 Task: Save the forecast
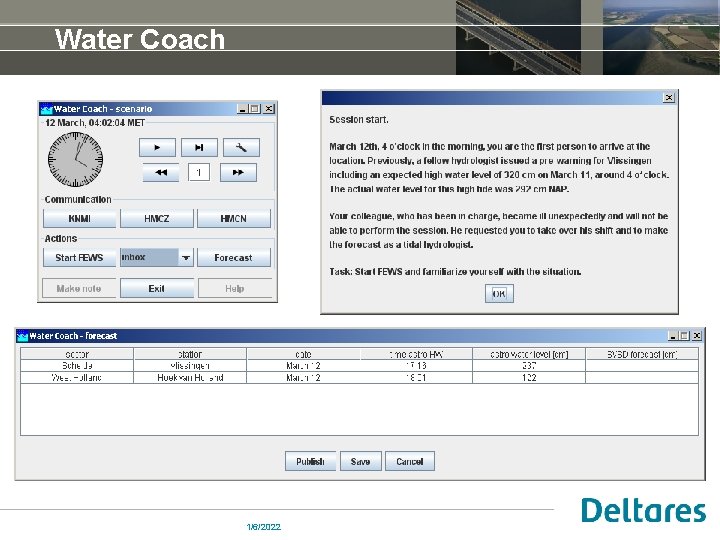[360, 461]
